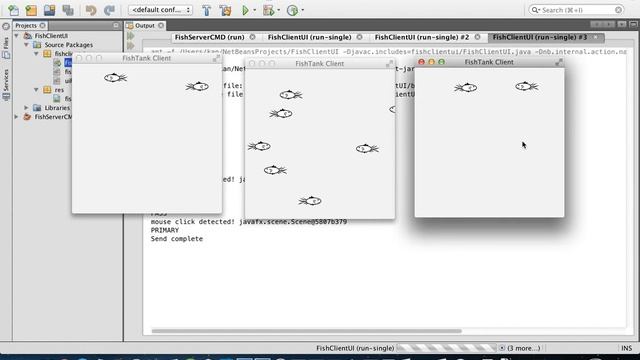Toggle fullscreen on right FishTank Client window
The image size is (640, 360).
[x=559, y=62]
